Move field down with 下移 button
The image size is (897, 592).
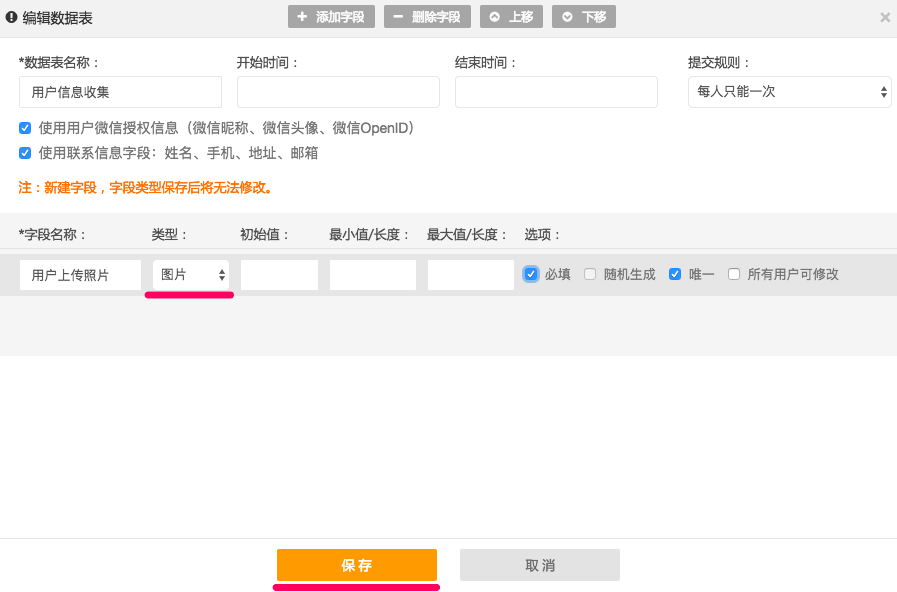tap(584, 17)
